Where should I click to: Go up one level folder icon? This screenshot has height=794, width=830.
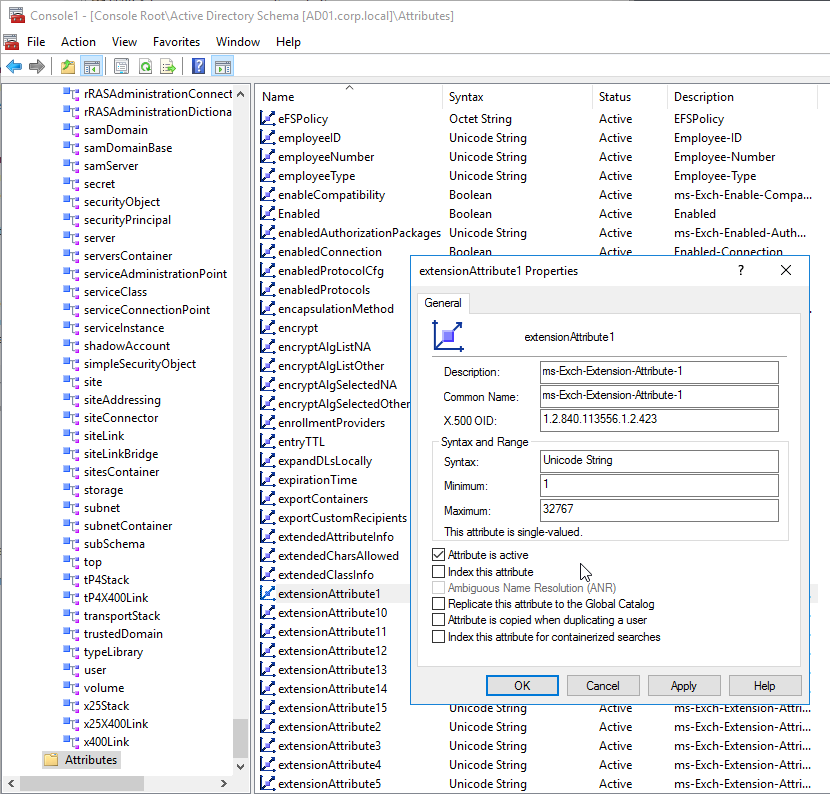pos(68,67)
